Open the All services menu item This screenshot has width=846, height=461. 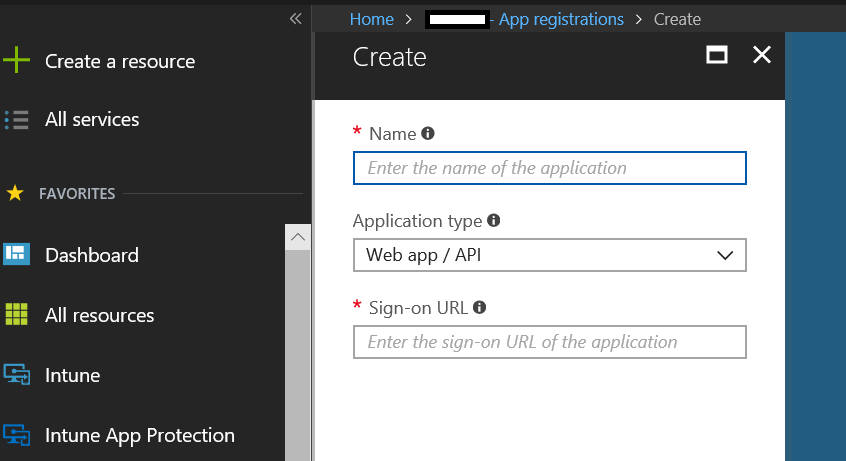[92, 120]
